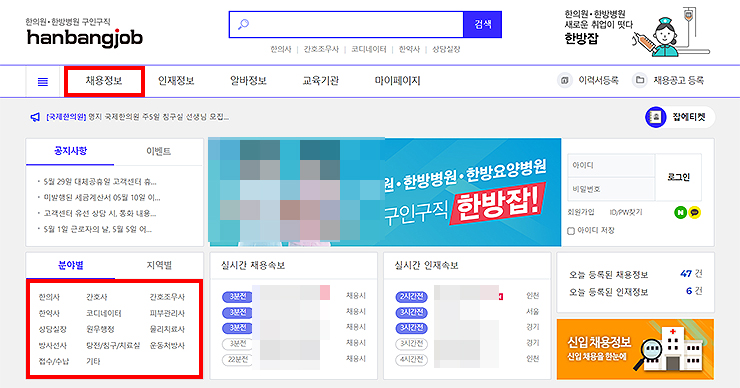Open the 국제한의원 ticker announcement
This screenshot has height=388, width=740.
click(137, 117)
